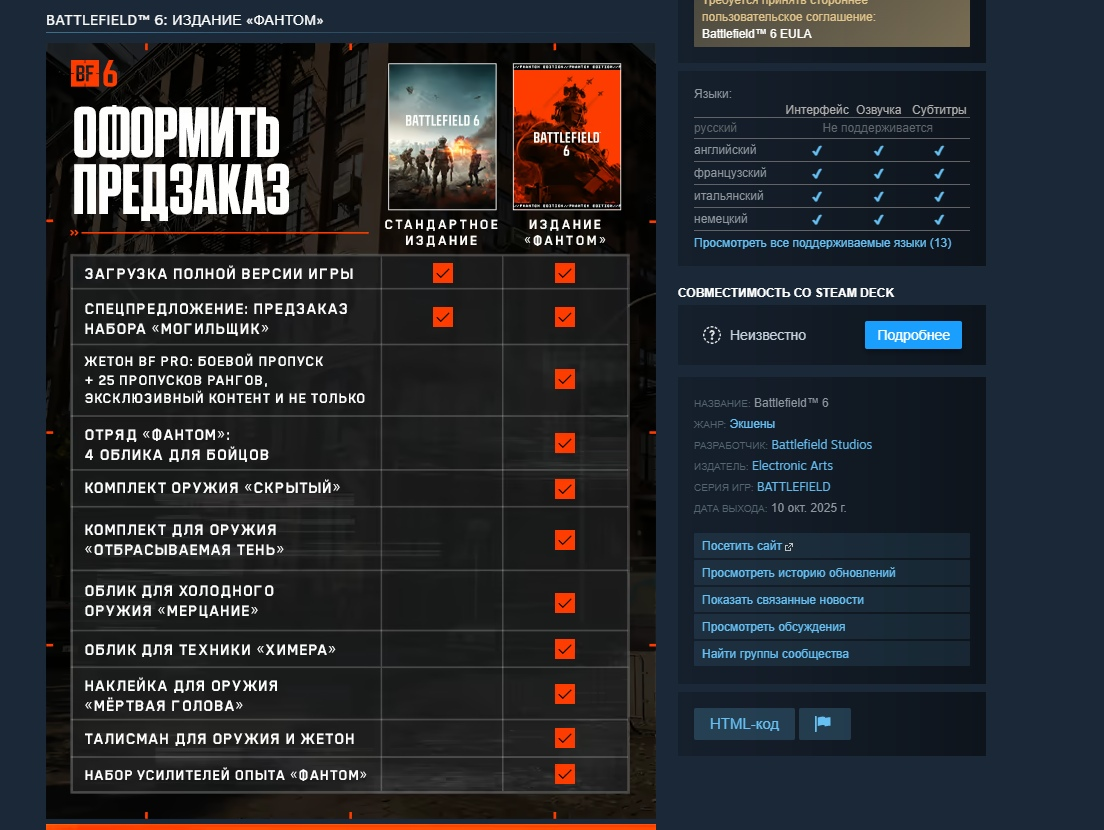Click the Phantom edition orange cover thumbnail
Image resolution: width=1104 pixels, height=830 pixels.
coord(567,137)
